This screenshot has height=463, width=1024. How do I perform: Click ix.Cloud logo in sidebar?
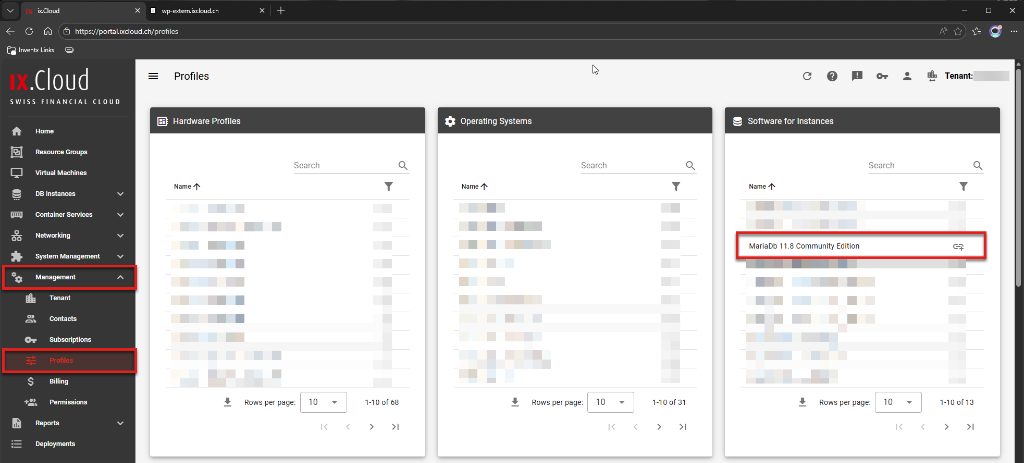(x=65, y=86)
